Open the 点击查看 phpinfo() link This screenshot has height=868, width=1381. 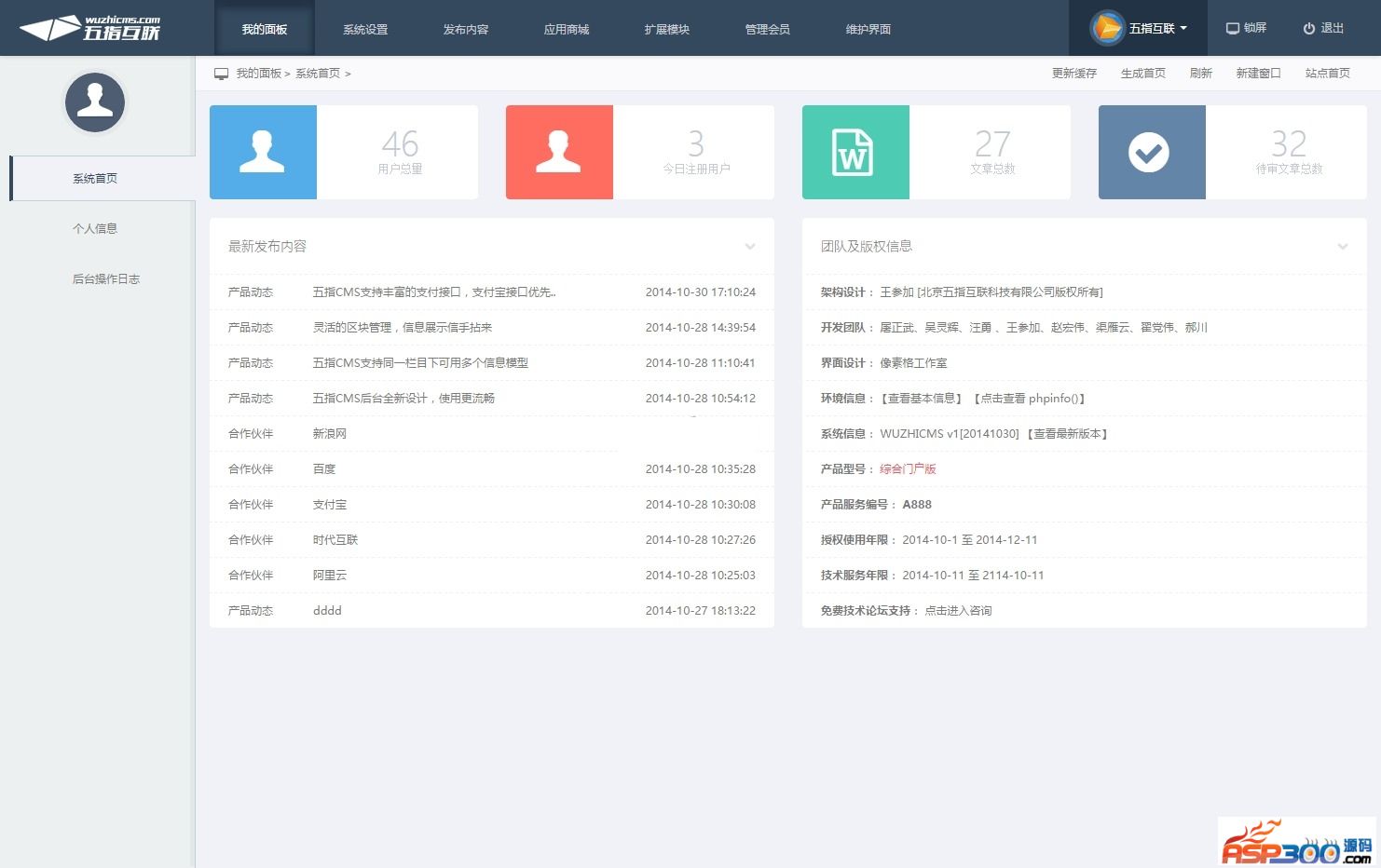click(x=1029, y=399)
